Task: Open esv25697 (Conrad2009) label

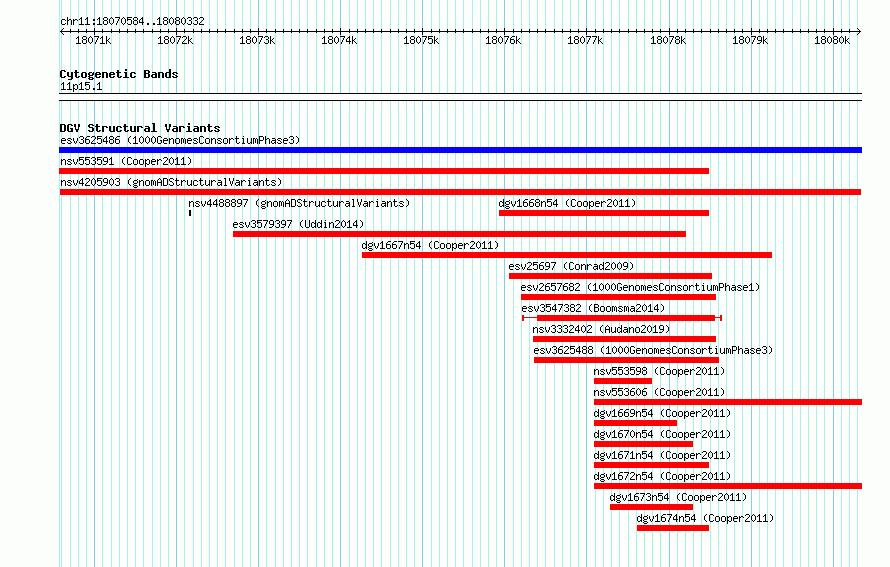Action: (571, 266)
